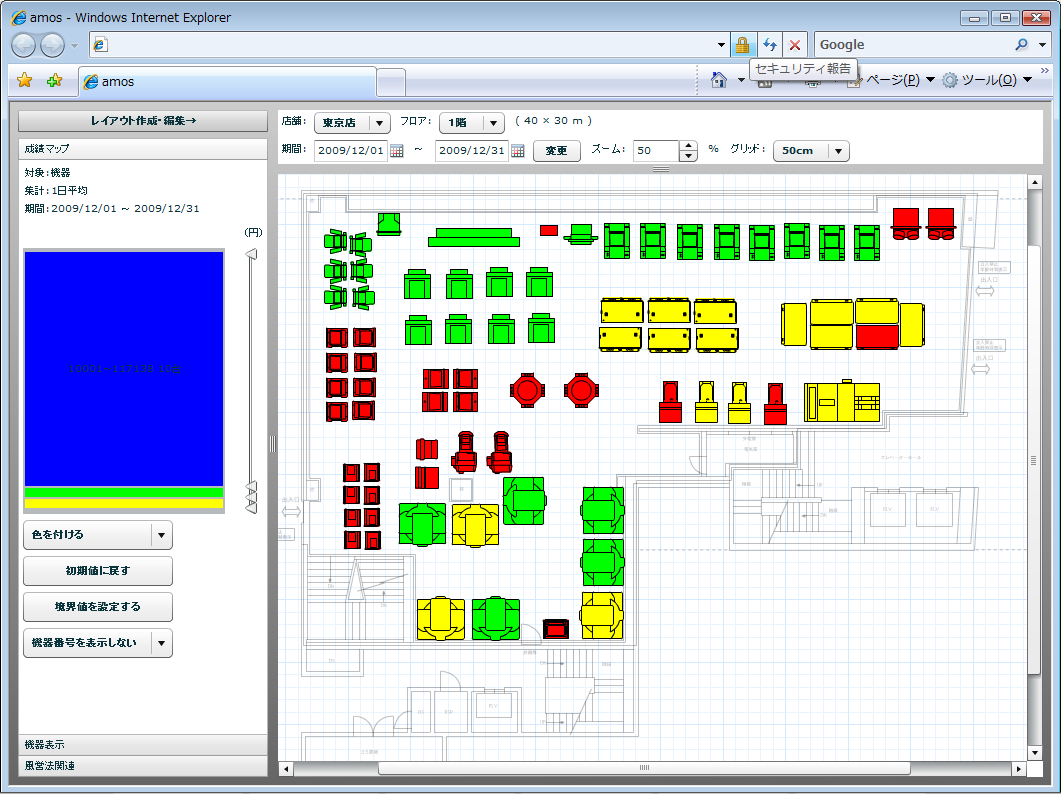Click the horizontal scrollbar thumb
Screen dimensions: 1061x794
point(644,768)
